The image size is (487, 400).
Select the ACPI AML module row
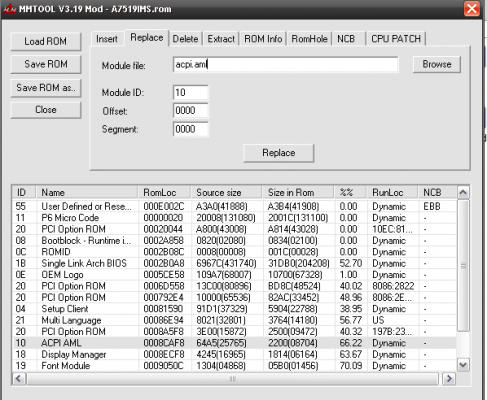[x=234, y=343]
